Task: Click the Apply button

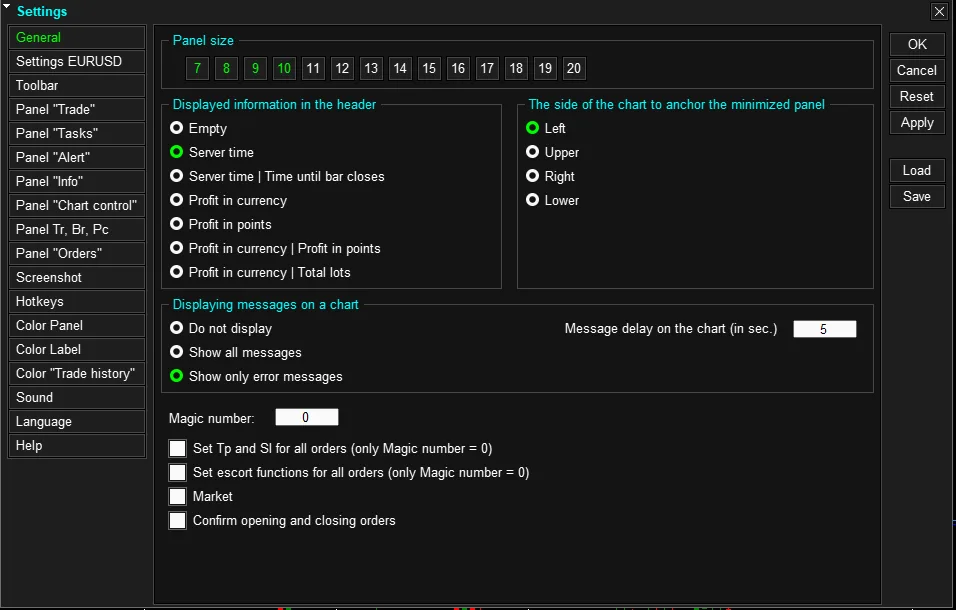Action: (x=916, y=123)
